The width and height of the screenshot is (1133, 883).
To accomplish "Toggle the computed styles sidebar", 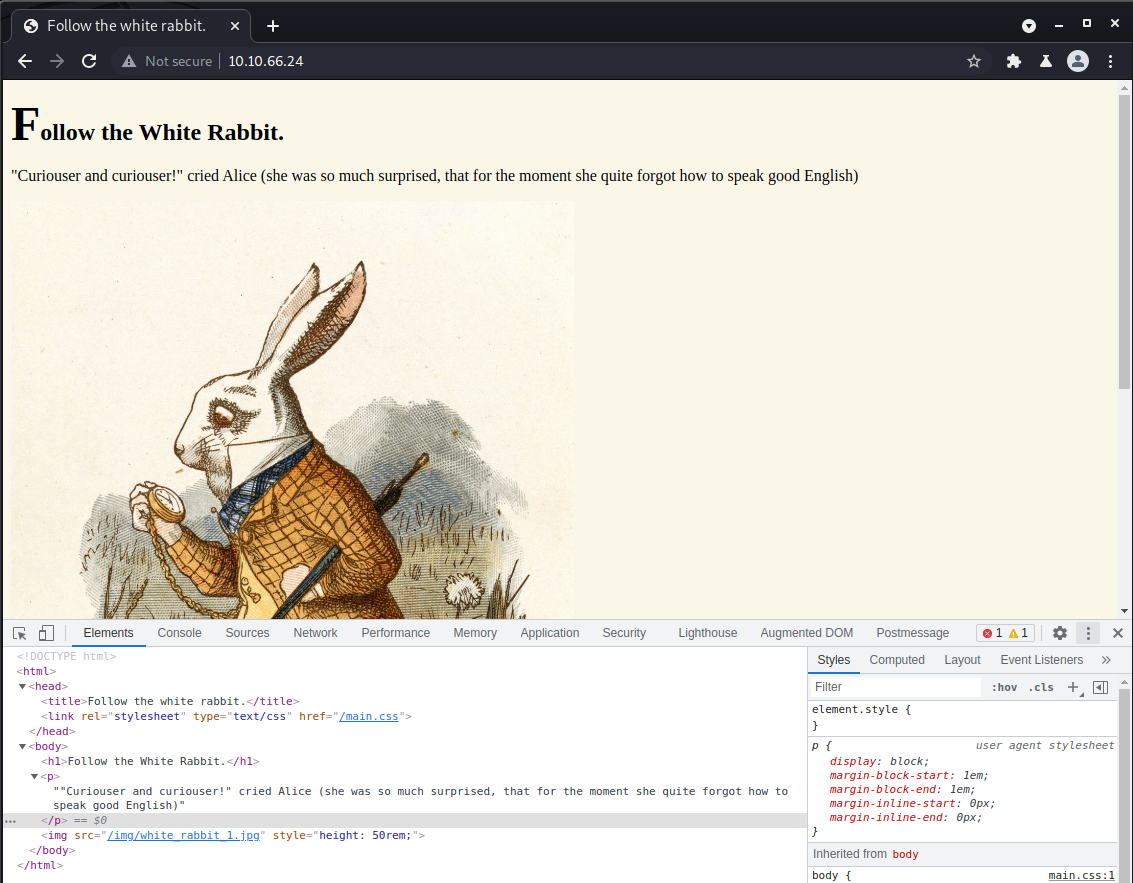I will coord(1100,687).
